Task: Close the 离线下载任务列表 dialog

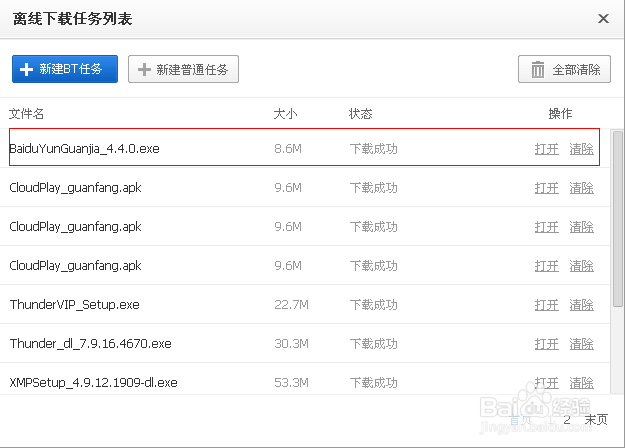Action: coord(603,18)
